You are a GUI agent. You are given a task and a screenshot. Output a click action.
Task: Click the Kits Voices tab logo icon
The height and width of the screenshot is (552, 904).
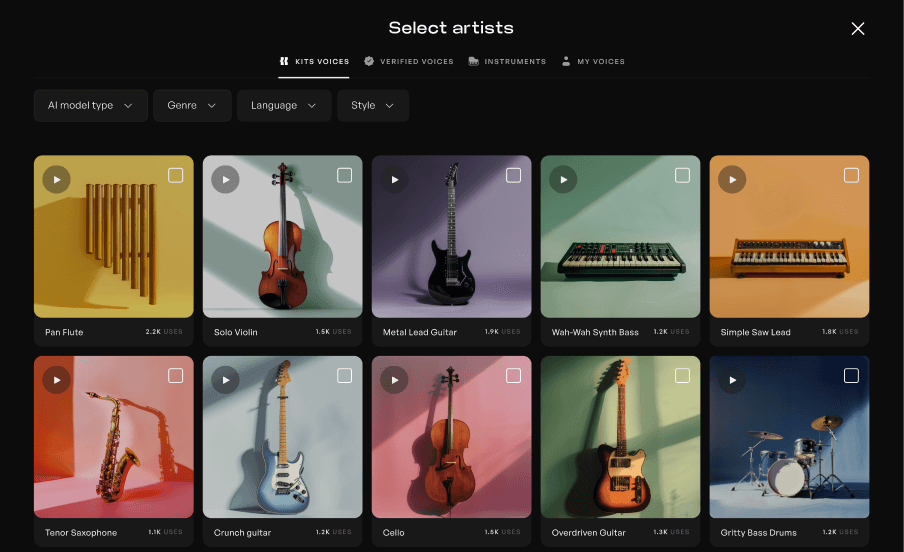point(284,61)
